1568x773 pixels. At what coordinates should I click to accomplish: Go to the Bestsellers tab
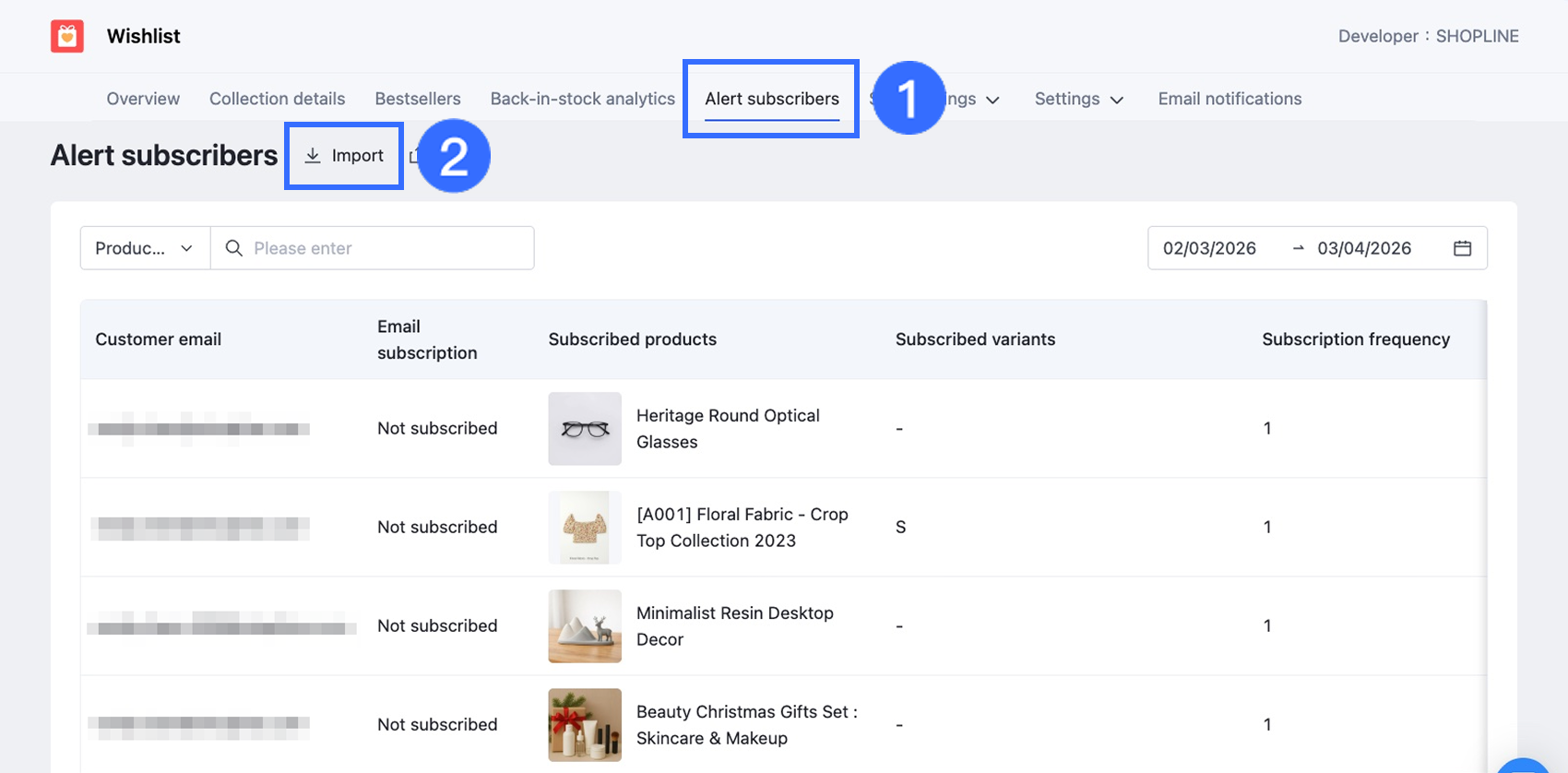coord(418,99)
